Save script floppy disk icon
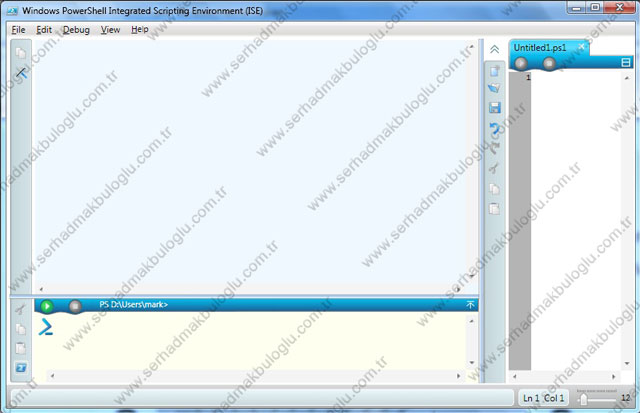 tap(494, 108)
